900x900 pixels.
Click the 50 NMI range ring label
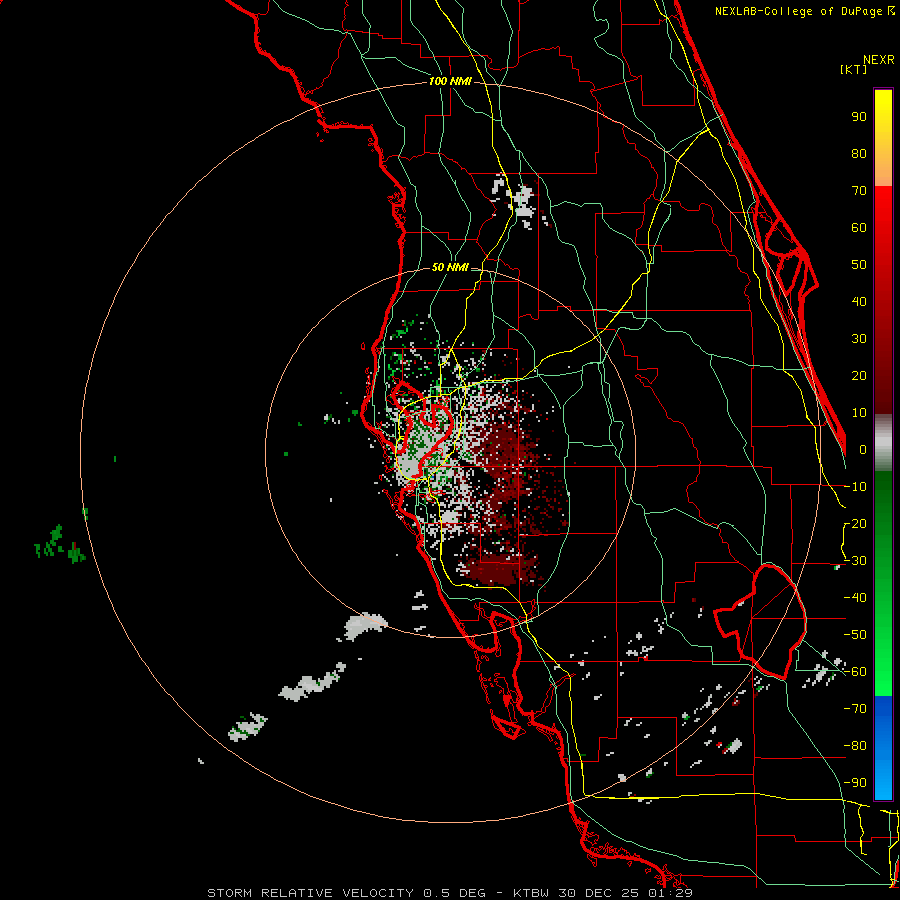click(450, 267)
